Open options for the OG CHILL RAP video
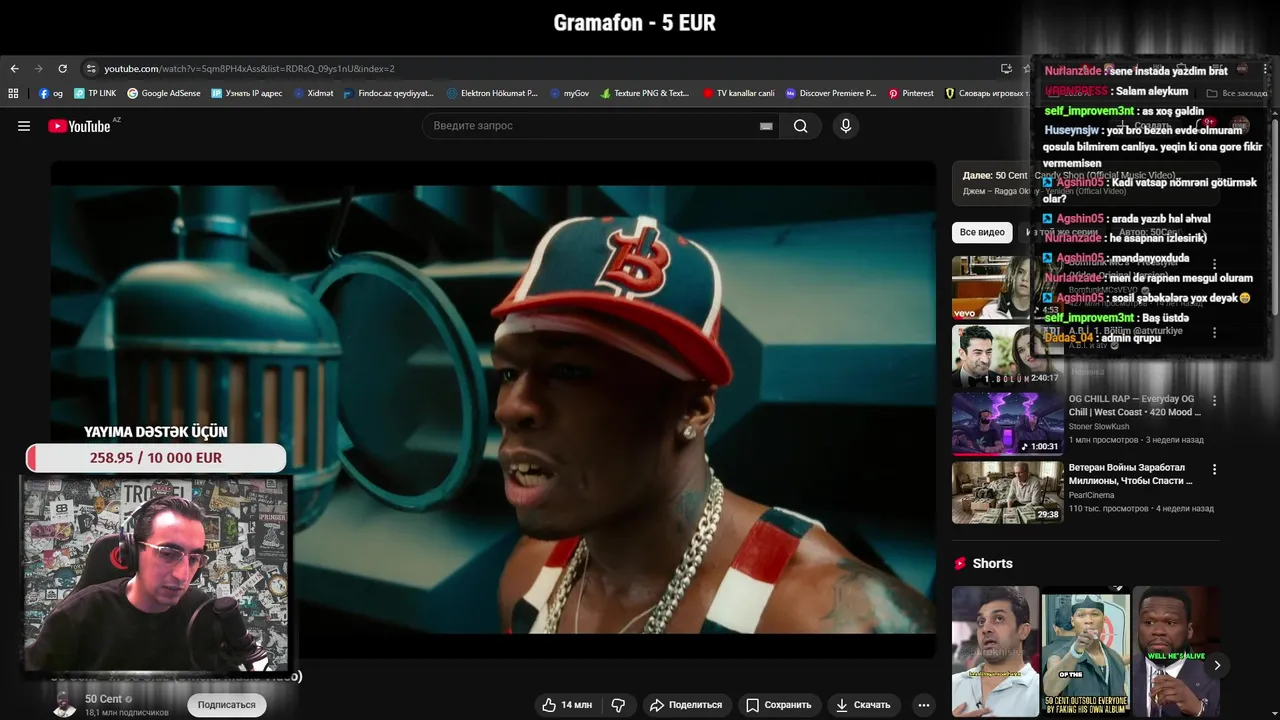 tap(1215, 400)
